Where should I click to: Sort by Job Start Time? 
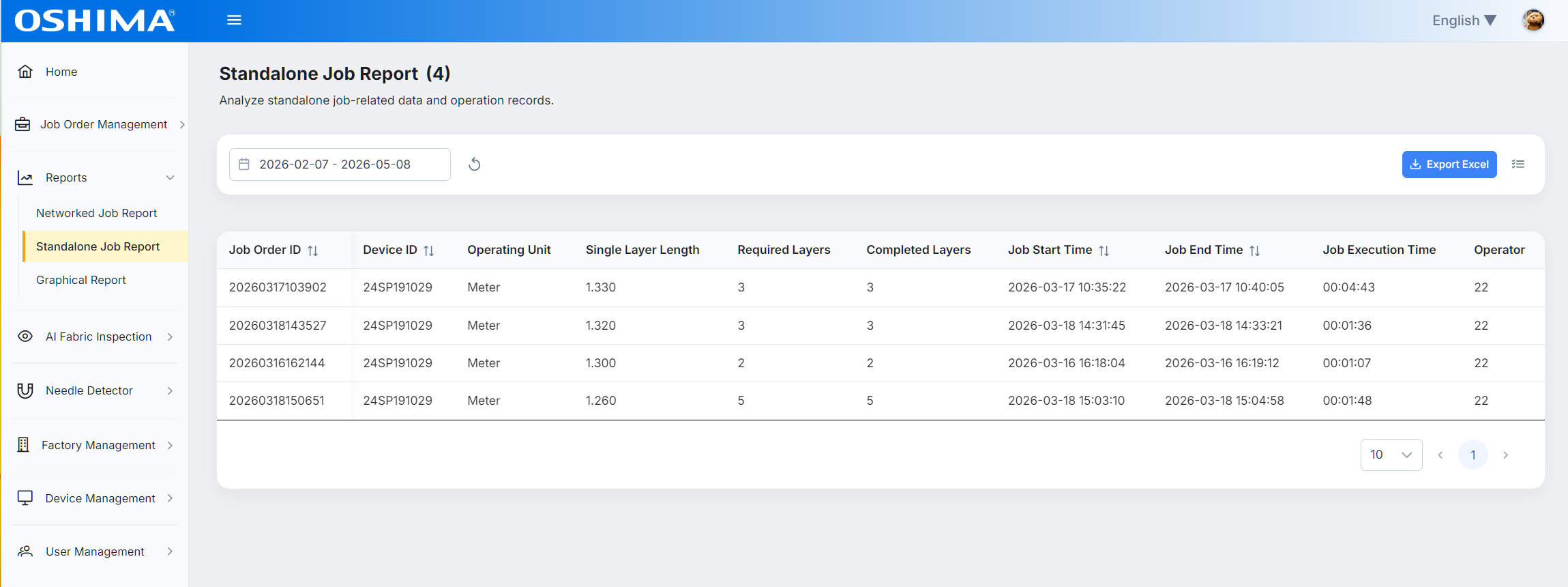point(1104,250)
